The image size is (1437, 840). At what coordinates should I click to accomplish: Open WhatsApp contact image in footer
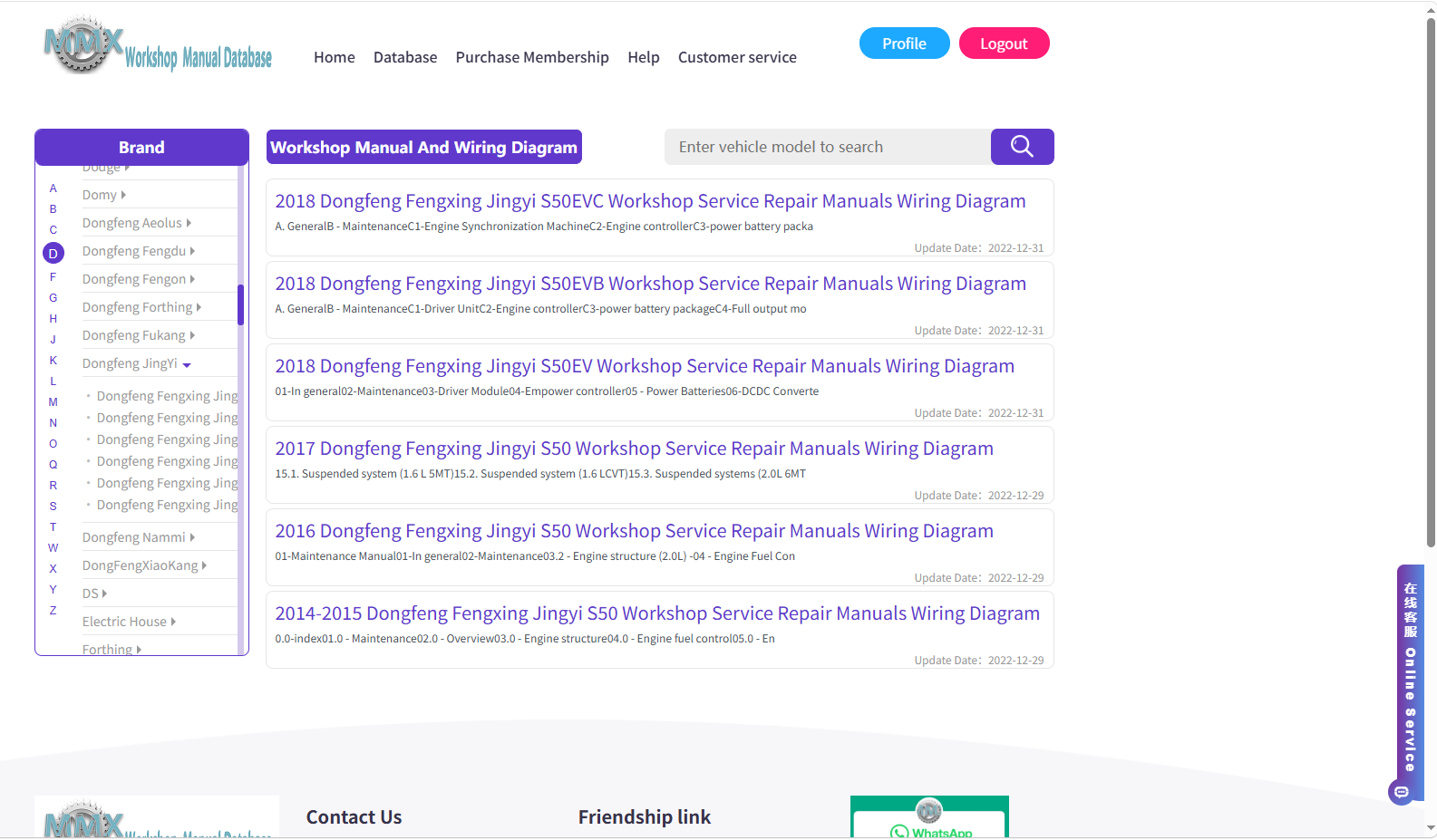coord(929,816)
